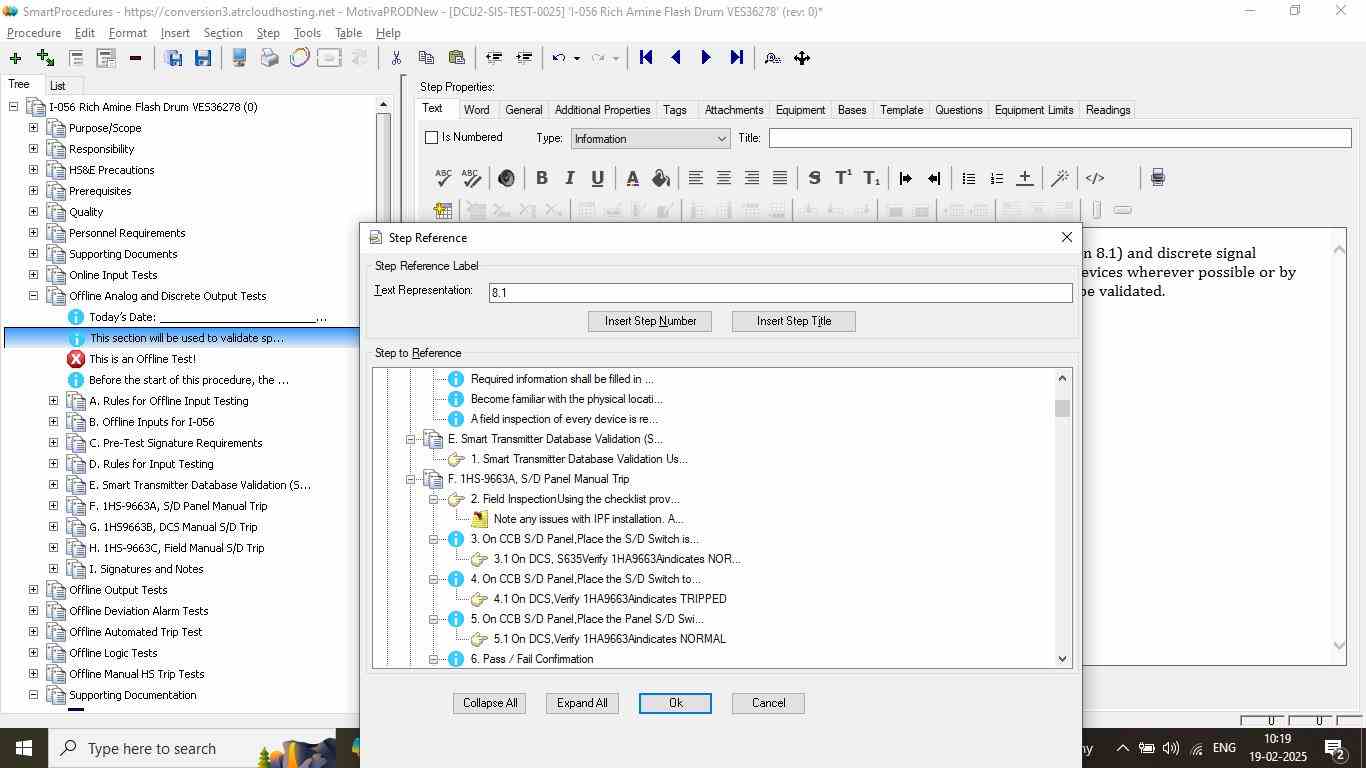Switch to the List tab in the left panel
The width and height of the screenshot is (1366, 768).
click(58, 86)
